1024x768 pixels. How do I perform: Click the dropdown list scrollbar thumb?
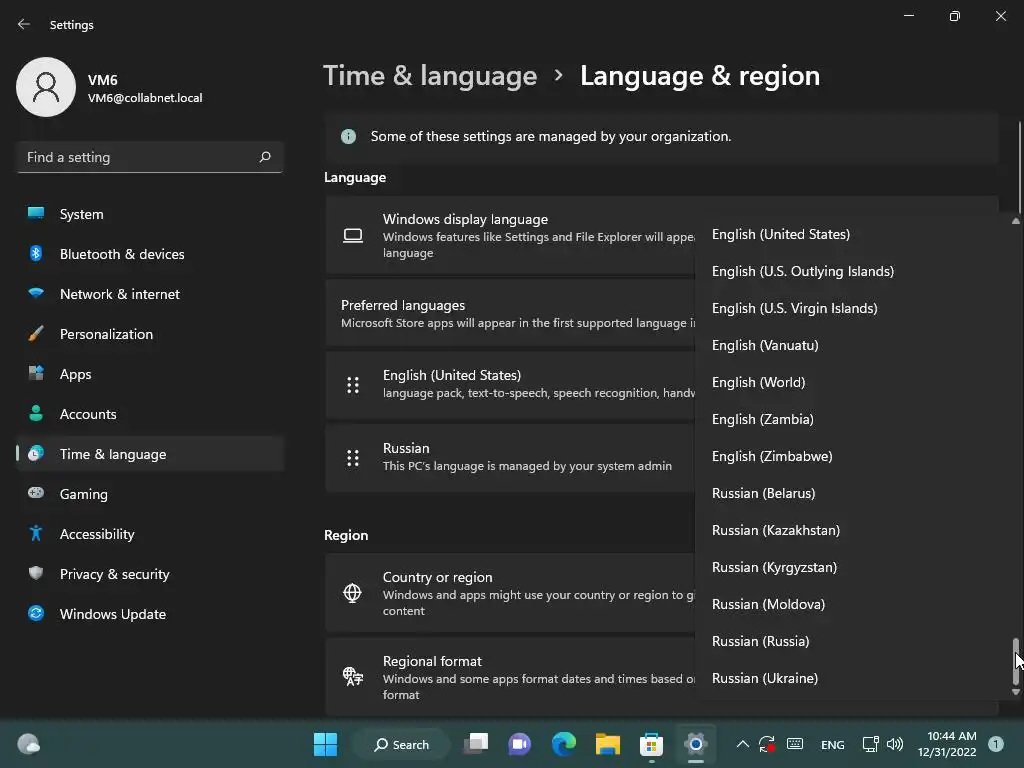[x=1016, y=661]
